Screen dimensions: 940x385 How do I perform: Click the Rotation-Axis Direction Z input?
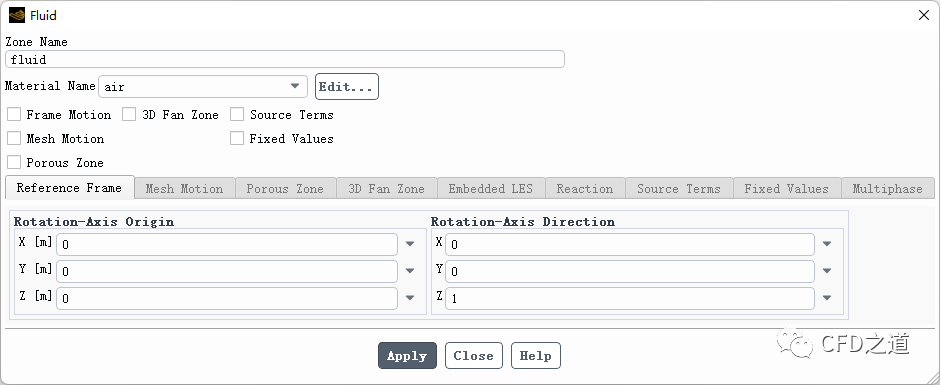(629, 298)
